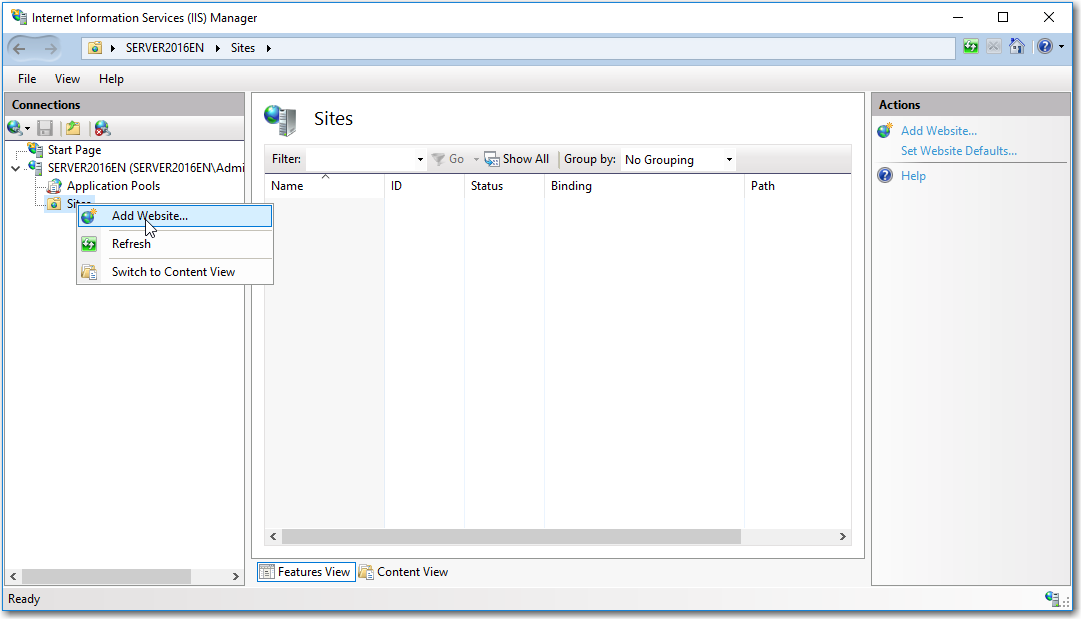Screen dimensions: 1081x619
Task: Open the Help menu
Action: click(111, 79)
